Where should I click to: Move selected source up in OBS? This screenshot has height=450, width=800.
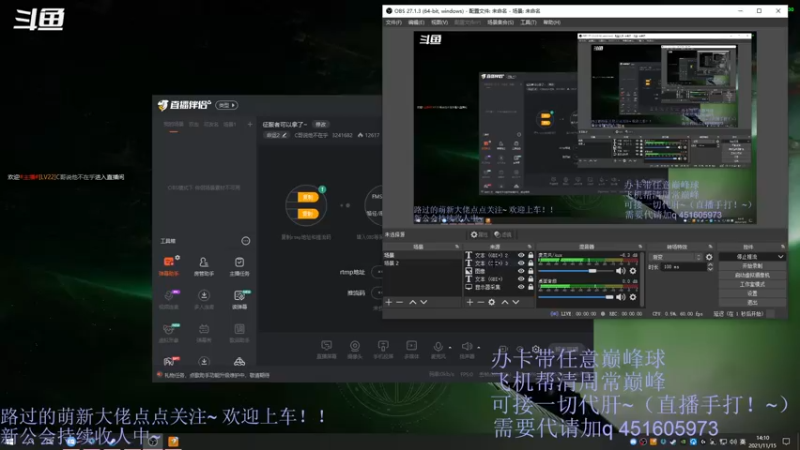click(505, 303)
